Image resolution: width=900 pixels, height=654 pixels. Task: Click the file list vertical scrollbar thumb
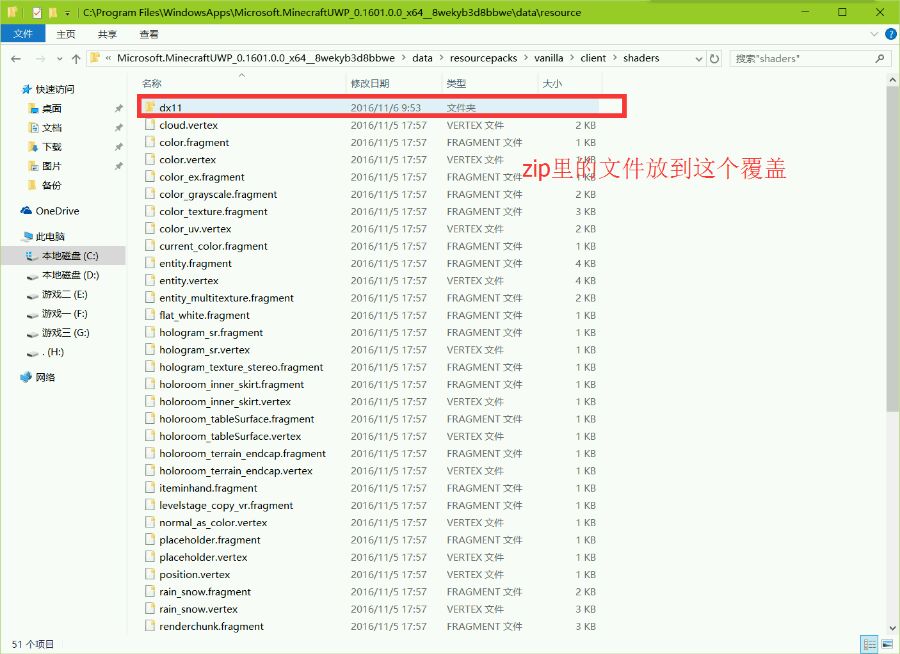[x=893, y=249]
